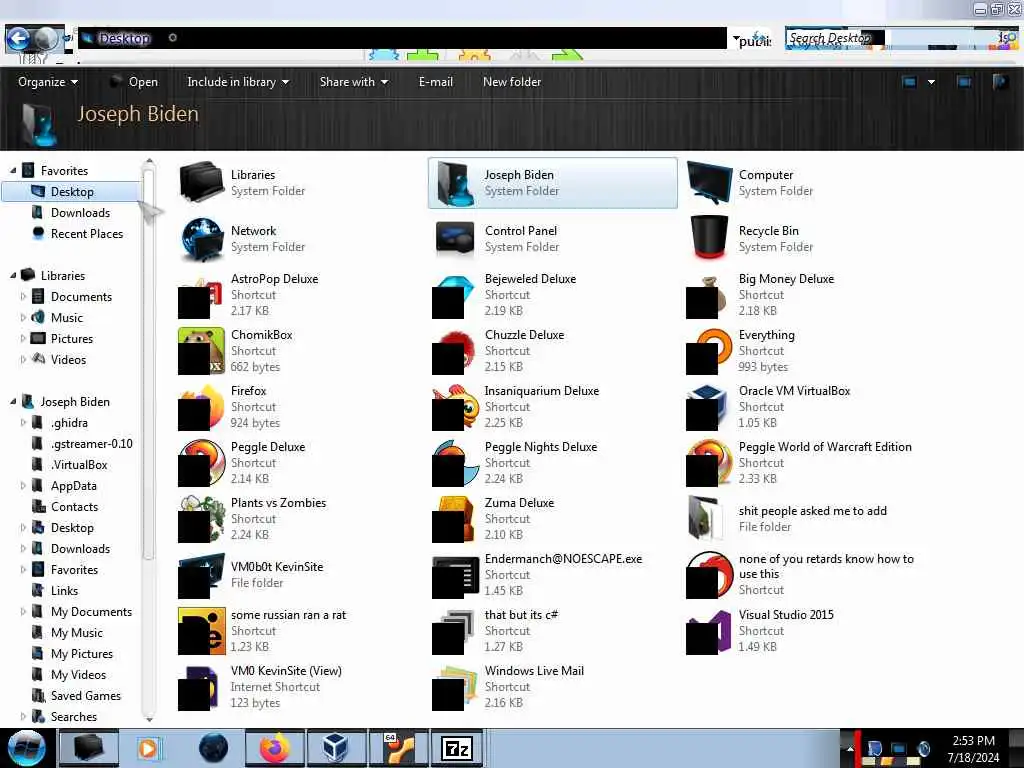Select the VM0b0t KevinSite folder icon
This screenshot has height=768, width=1024.
tap(201, 575)
